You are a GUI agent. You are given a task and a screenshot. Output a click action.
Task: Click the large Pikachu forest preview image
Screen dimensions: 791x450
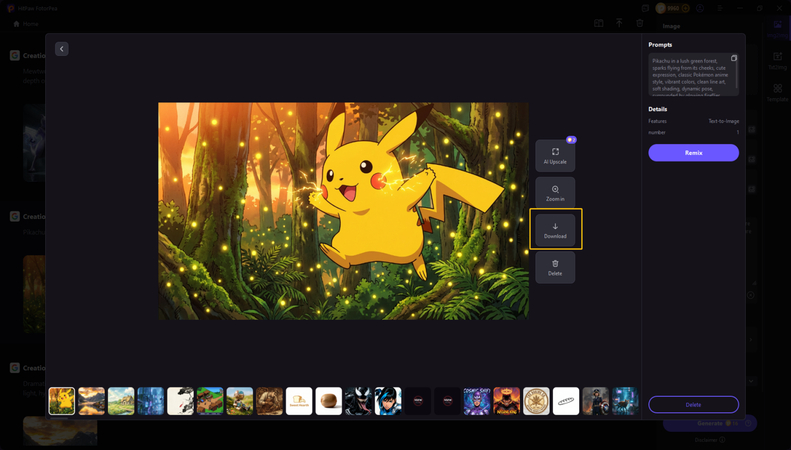click(x=344, y=211)
